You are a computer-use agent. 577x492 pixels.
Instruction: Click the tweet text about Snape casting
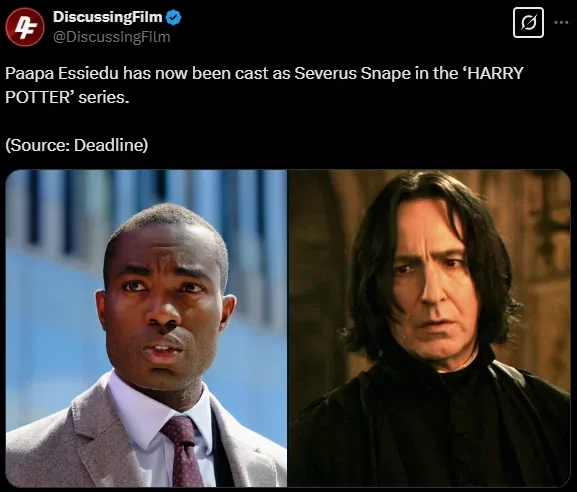point(264,85)
